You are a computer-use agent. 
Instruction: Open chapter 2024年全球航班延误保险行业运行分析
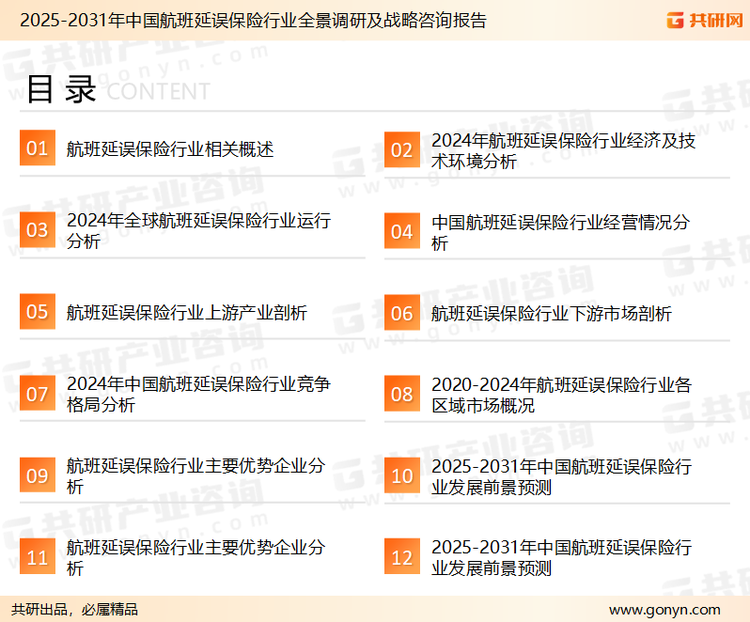(x=199, y=231)
